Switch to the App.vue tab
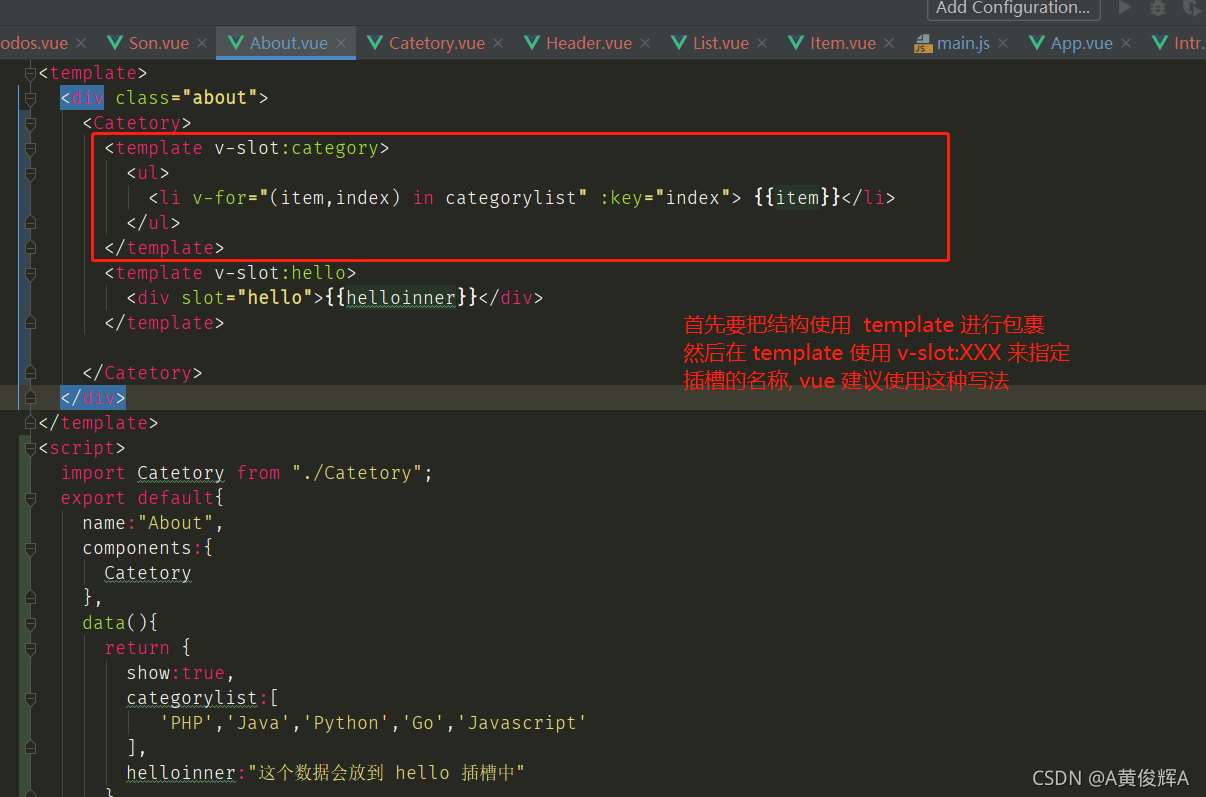The height and width of the screenshot is (797, 1206). coord(1081,43)
